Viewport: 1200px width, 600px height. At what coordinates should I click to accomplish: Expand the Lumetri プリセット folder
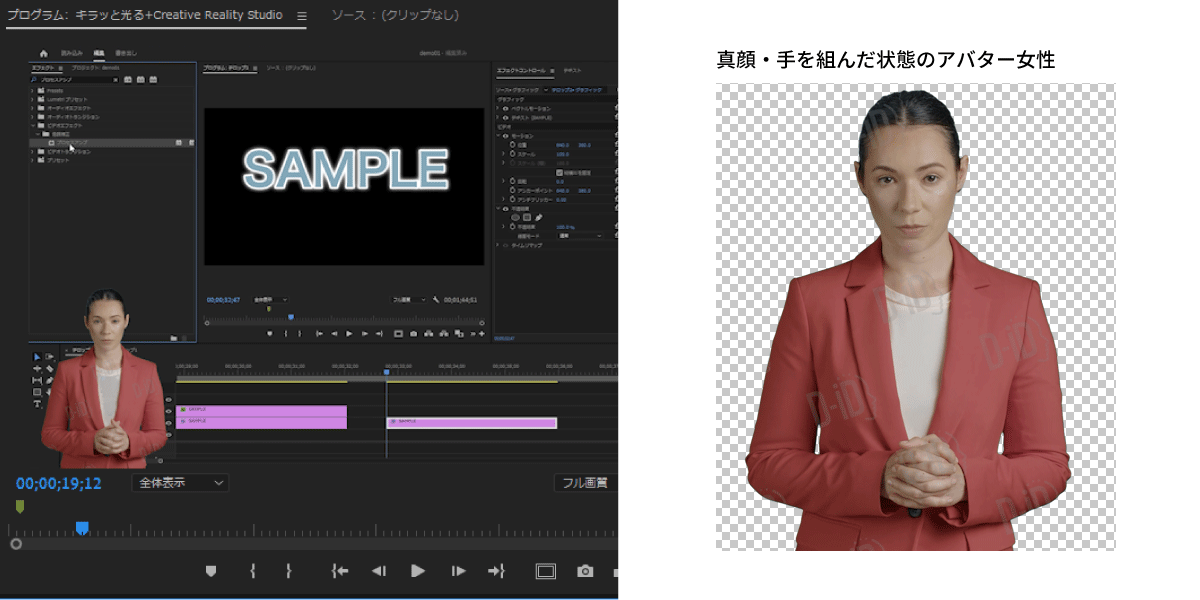tap(33, 100)
